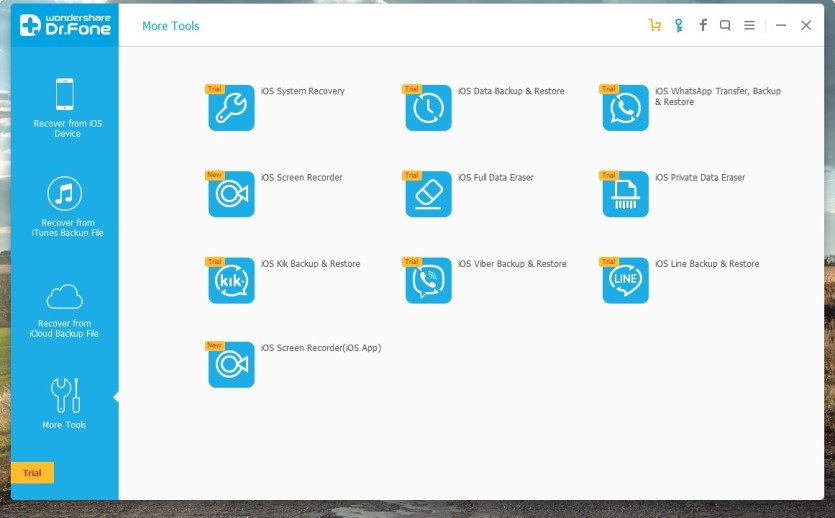835x518 pixels.
Task: Open the Kik Backup & Restore icon
Action: pyautogui.click(x=231, y=280)
